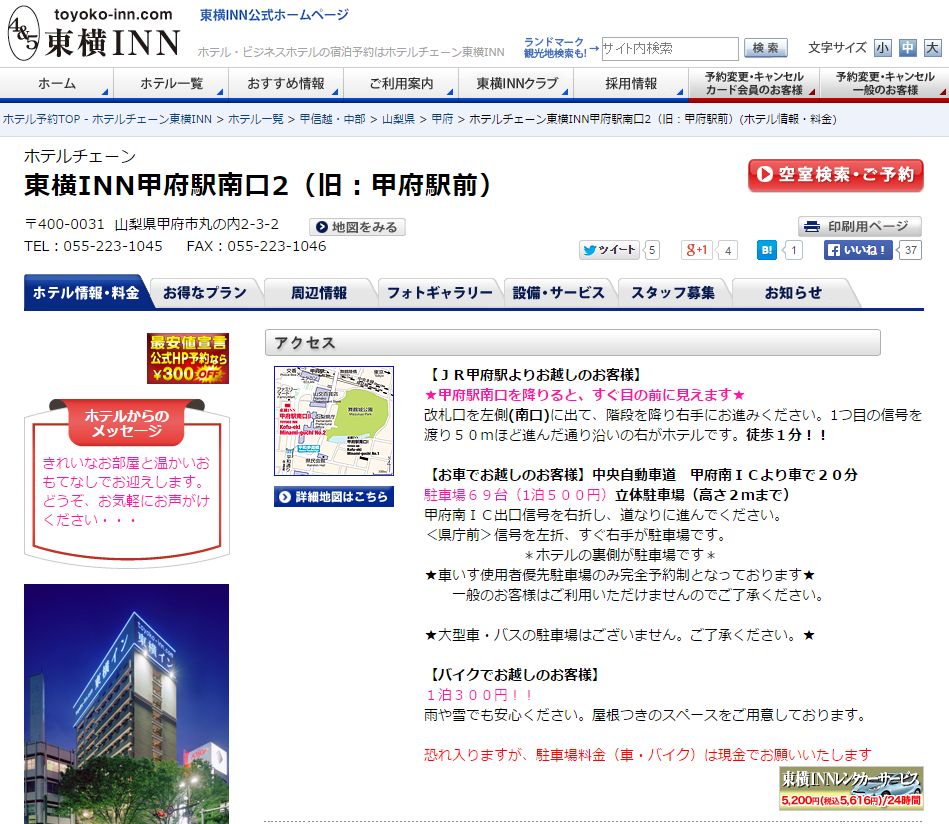The width and height of the screenshot is (949, 824).
Task: Click the 山梨県 breadcrumb link
Action: pyautogui.click(x=398, y=119)
